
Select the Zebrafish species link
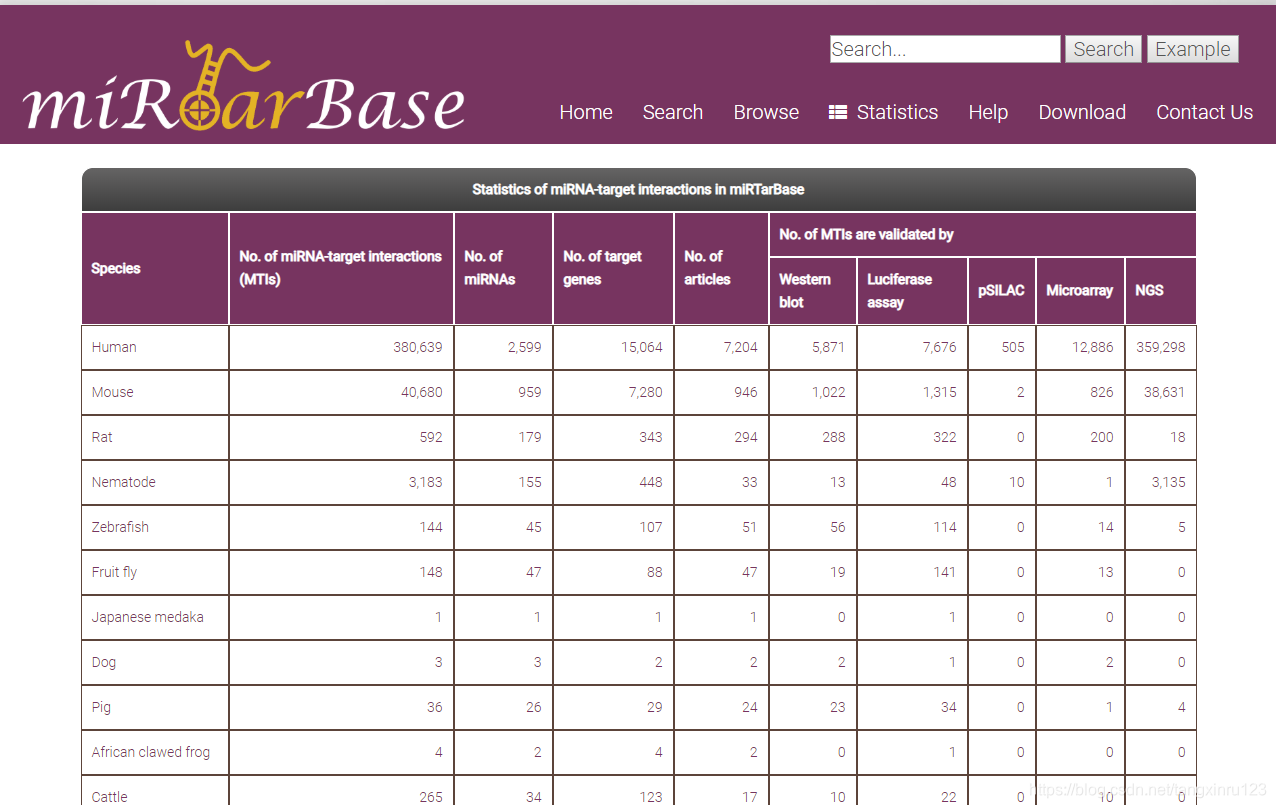[x=120, y=527]
